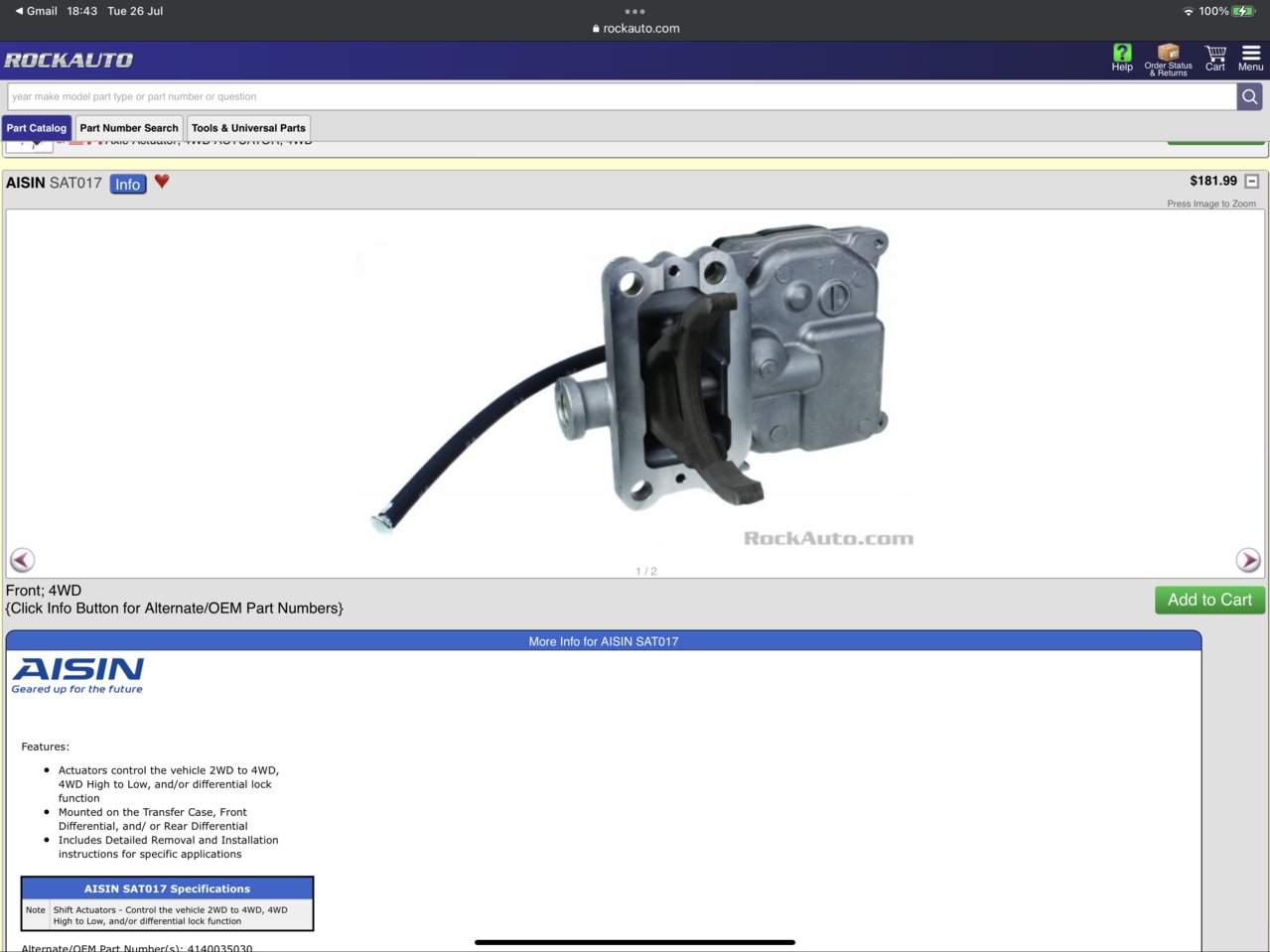Click the 'Actuators control the vehicle' bullet
This screenshot has height=952, width=1270.
[x=169, y=784]
